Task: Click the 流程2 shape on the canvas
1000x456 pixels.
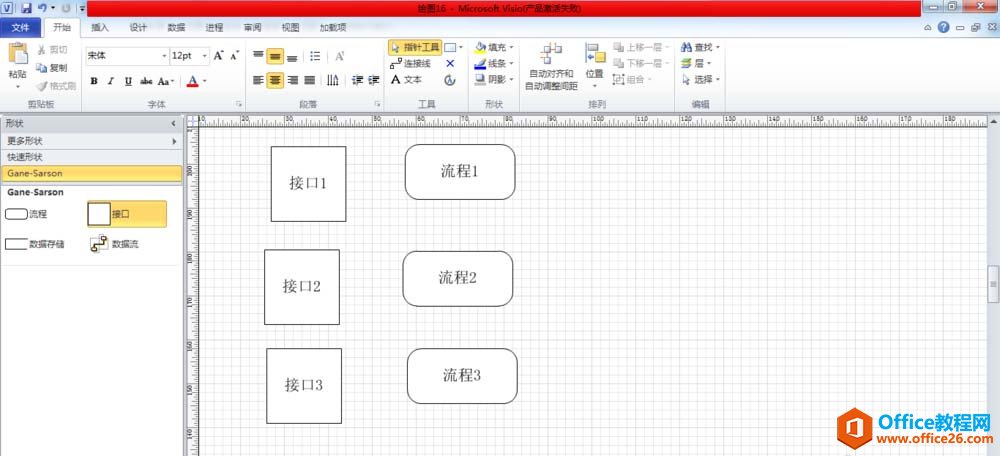Action: 458,278
